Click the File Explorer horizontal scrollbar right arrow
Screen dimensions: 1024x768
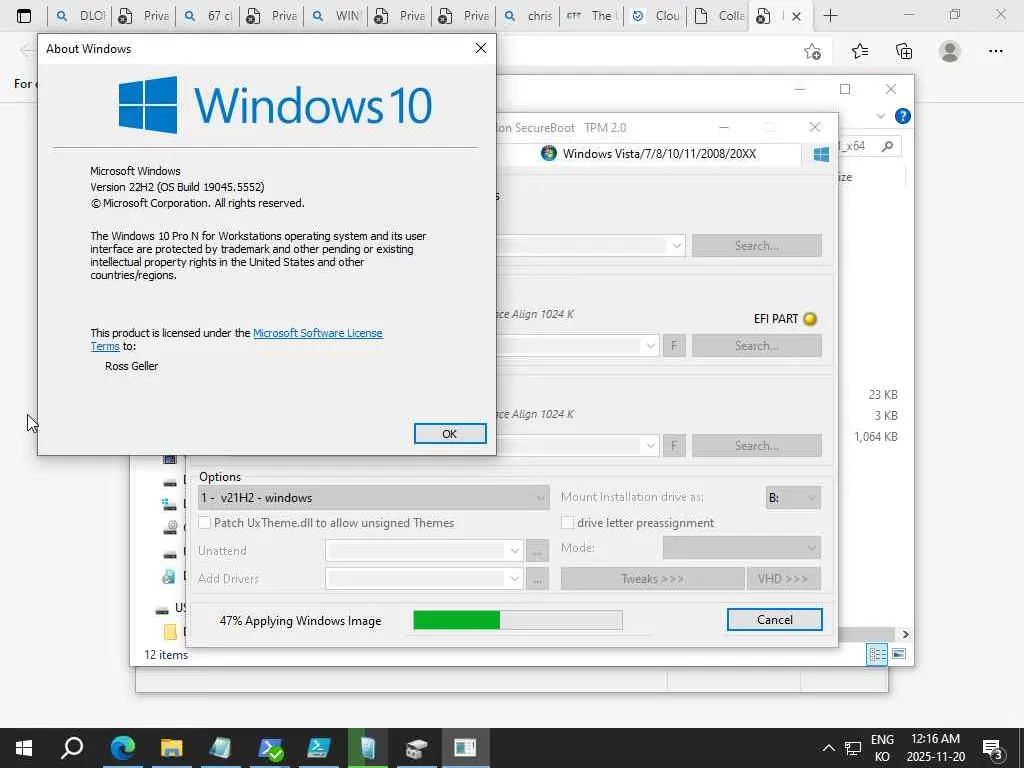(x=905, y=634)
